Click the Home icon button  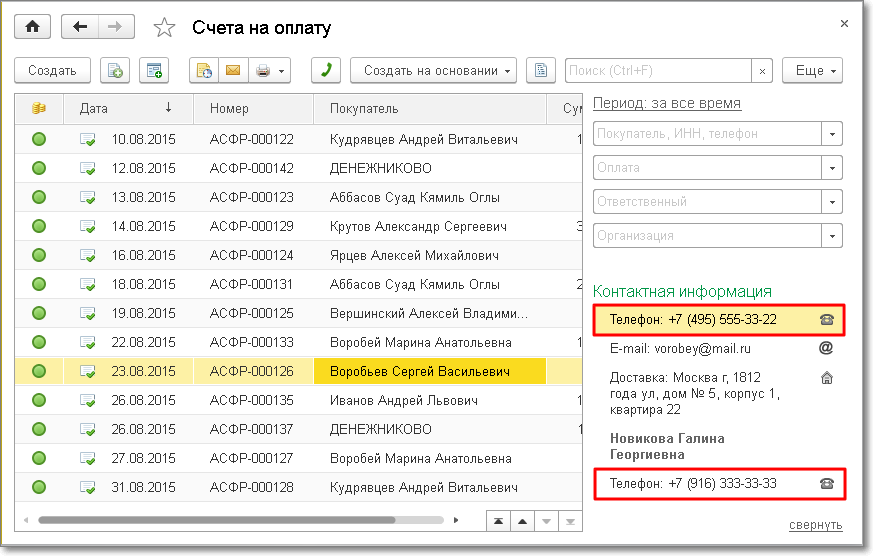(31, 27)
